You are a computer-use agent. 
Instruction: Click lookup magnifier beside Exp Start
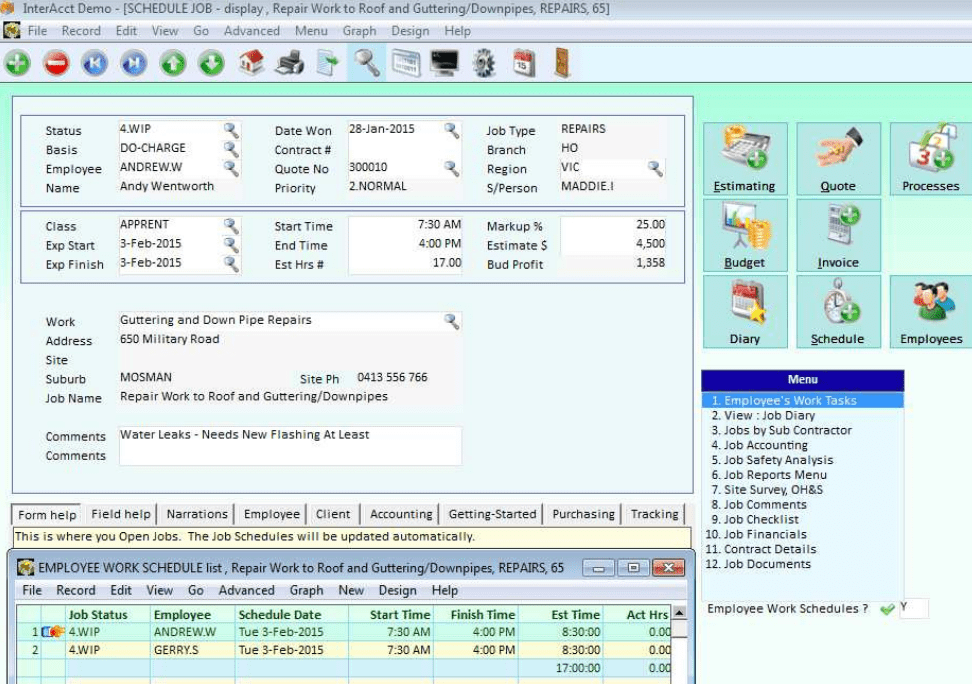point(231,244)
